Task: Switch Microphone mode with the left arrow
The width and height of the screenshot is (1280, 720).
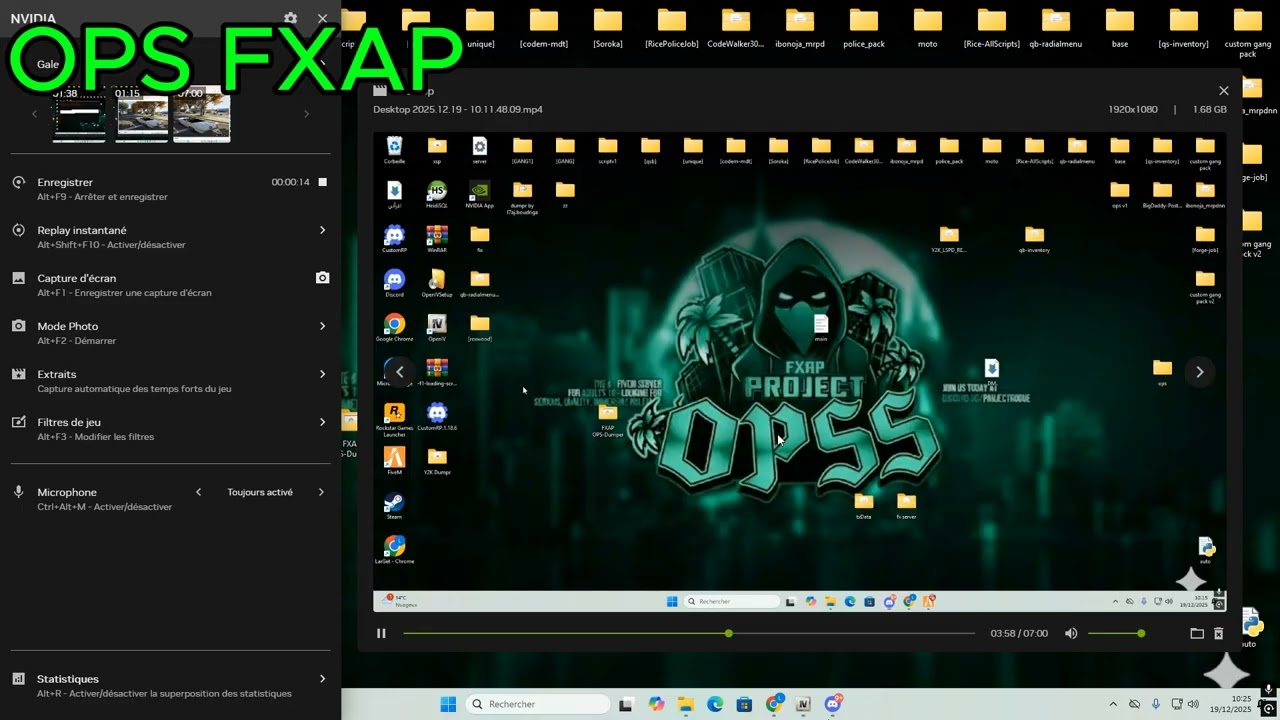Action: click(199, 492)
